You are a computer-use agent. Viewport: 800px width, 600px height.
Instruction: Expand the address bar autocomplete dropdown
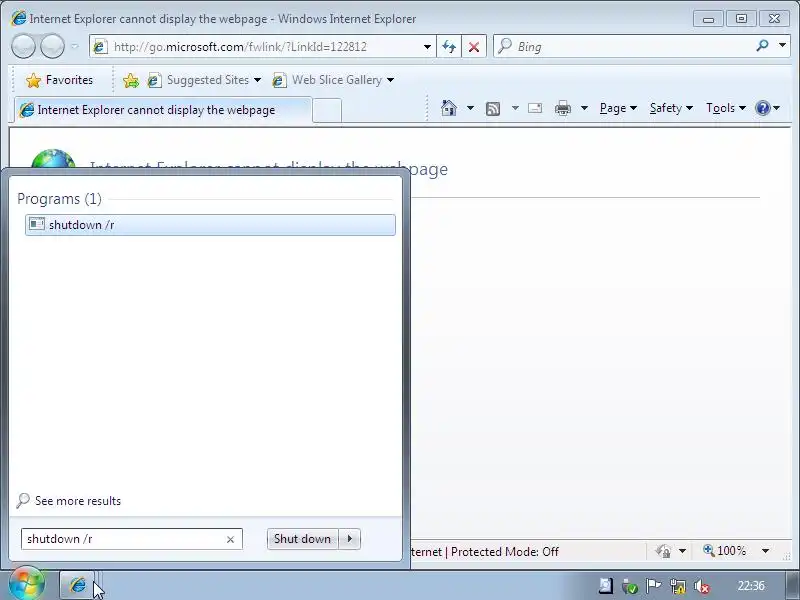click(427, 47)
